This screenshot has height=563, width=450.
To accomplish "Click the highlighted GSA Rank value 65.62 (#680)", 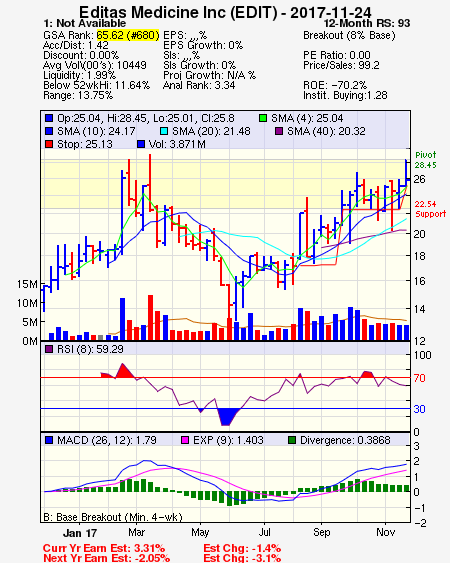I will point(128,35).
